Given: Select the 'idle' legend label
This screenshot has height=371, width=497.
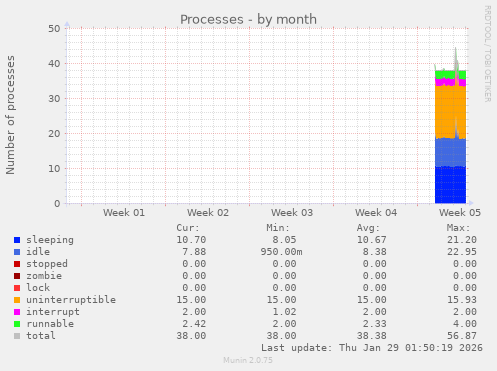Looking at the screenshot, I should pos(38,252).
